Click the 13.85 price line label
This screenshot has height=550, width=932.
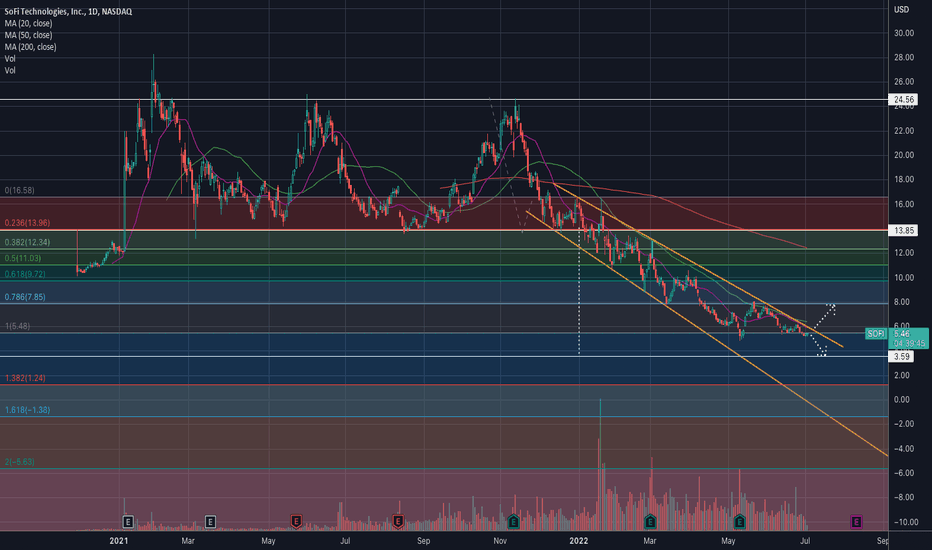pos(902,230)
